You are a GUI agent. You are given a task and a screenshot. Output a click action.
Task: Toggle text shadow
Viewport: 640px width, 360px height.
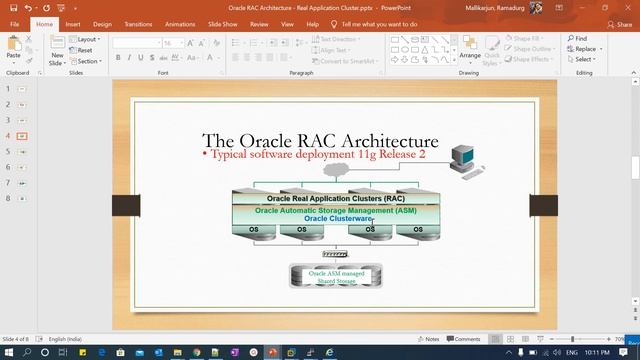(152, 58)
